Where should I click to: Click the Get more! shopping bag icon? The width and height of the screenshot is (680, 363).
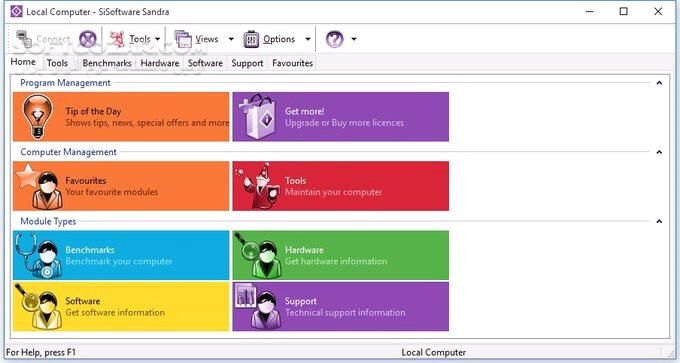point(258,117)
